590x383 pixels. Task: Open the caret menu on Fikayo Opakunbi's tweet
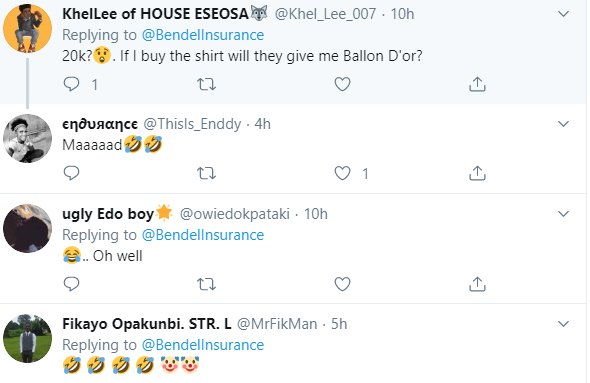coord(563,324)
